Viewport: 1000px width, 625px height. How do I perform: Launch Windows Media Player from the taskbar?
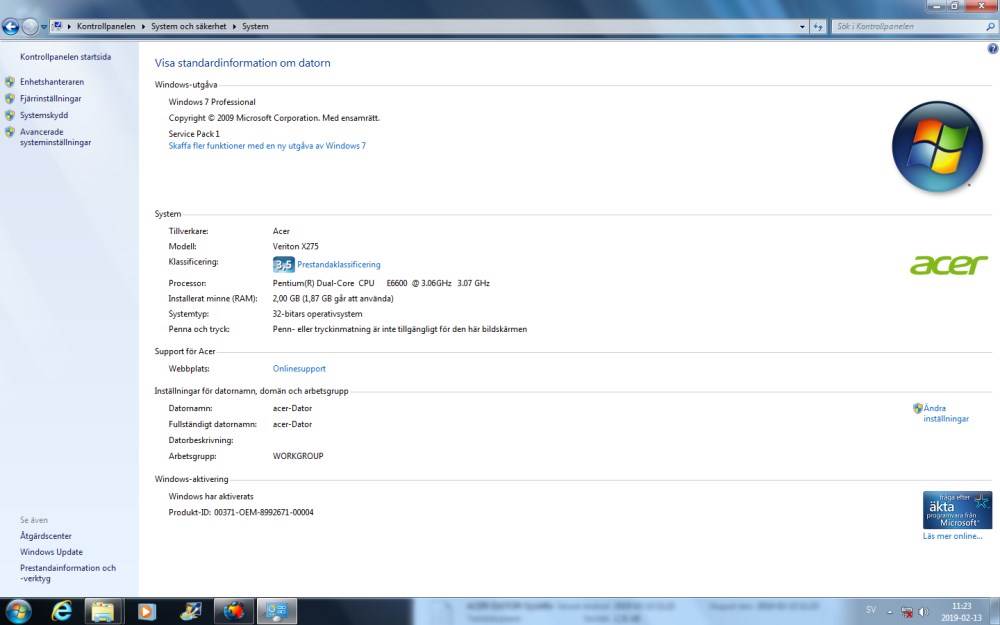[x=146, y=612]
